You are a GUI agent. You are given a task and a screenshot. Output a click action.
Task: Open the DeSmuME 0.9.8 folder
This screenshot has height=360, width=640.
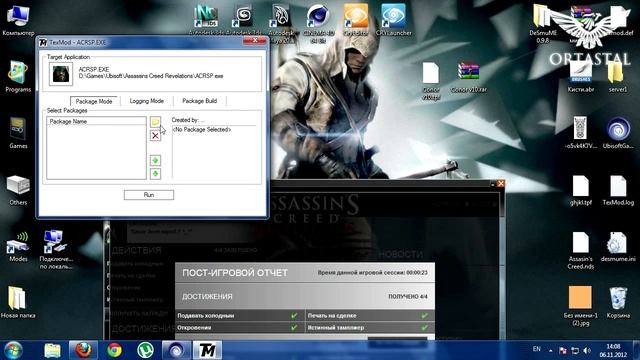coord(543,24)
